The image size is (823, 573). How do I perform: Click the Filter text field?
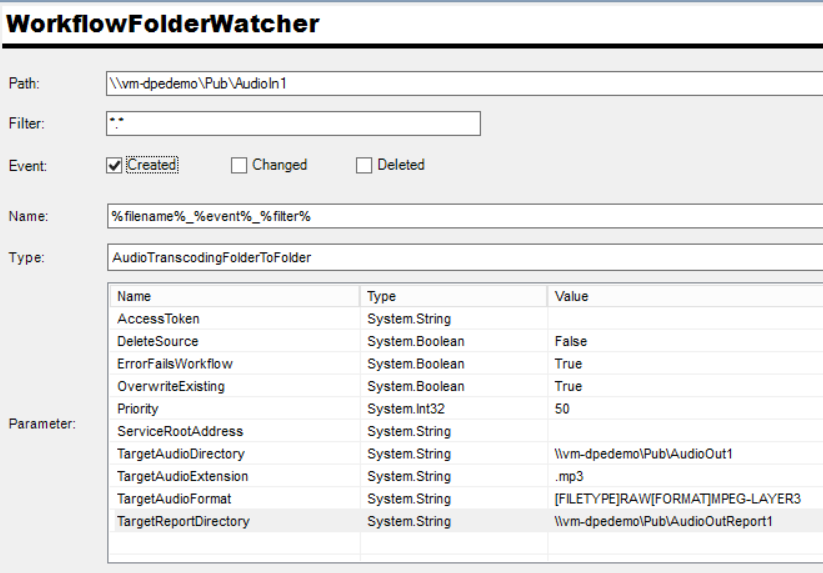click(293, 123)
